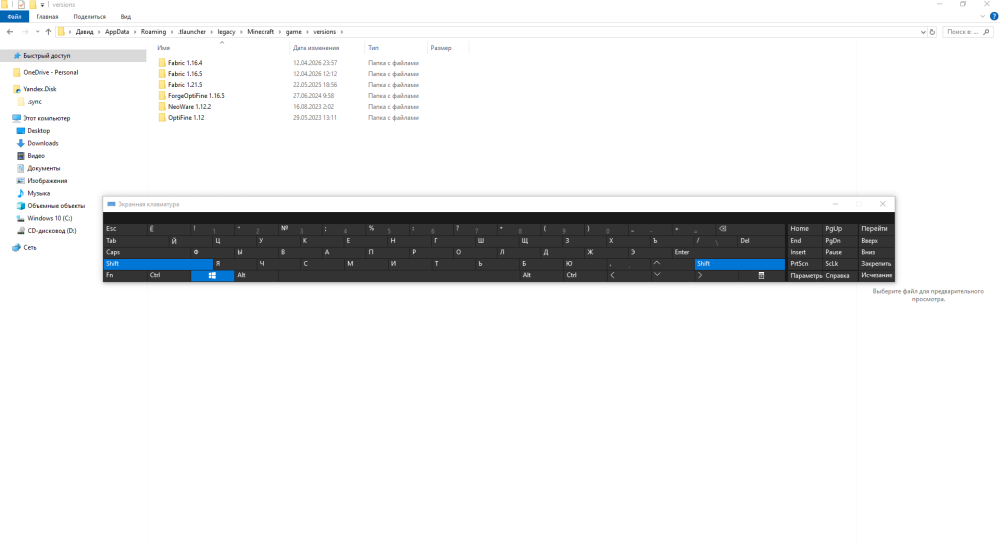Click the New folder icon in title bar
Screen dimensions: 1000x545
(x=33, y=4)
